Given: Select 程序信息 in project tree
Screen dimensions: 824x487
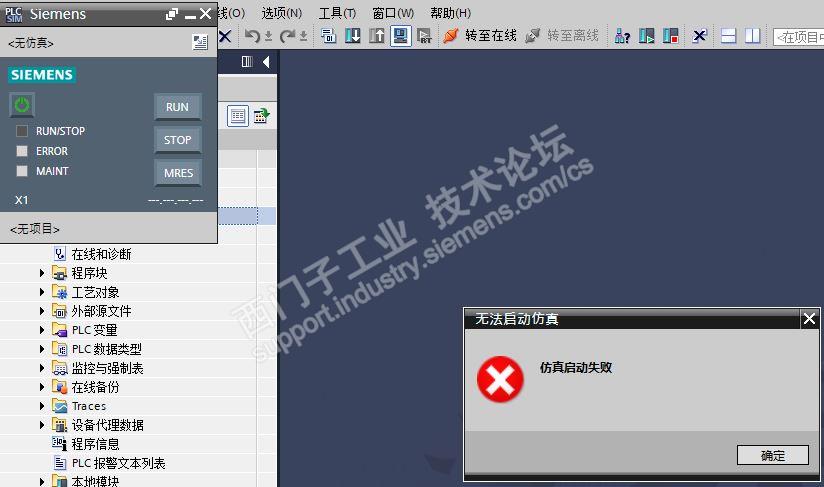Looking at the screenshot, I should tap(95, 444).
